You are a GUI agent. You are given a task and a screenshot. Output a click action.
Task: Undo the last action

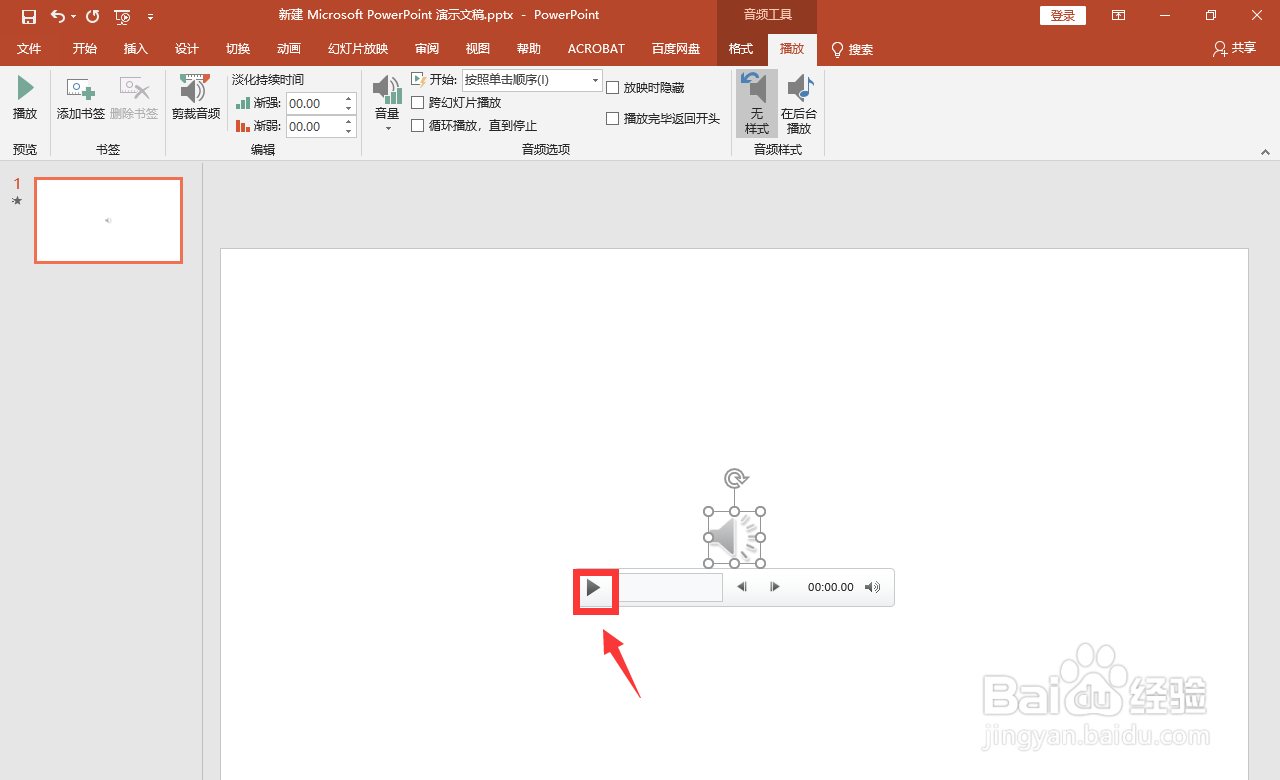coord(57,16)
